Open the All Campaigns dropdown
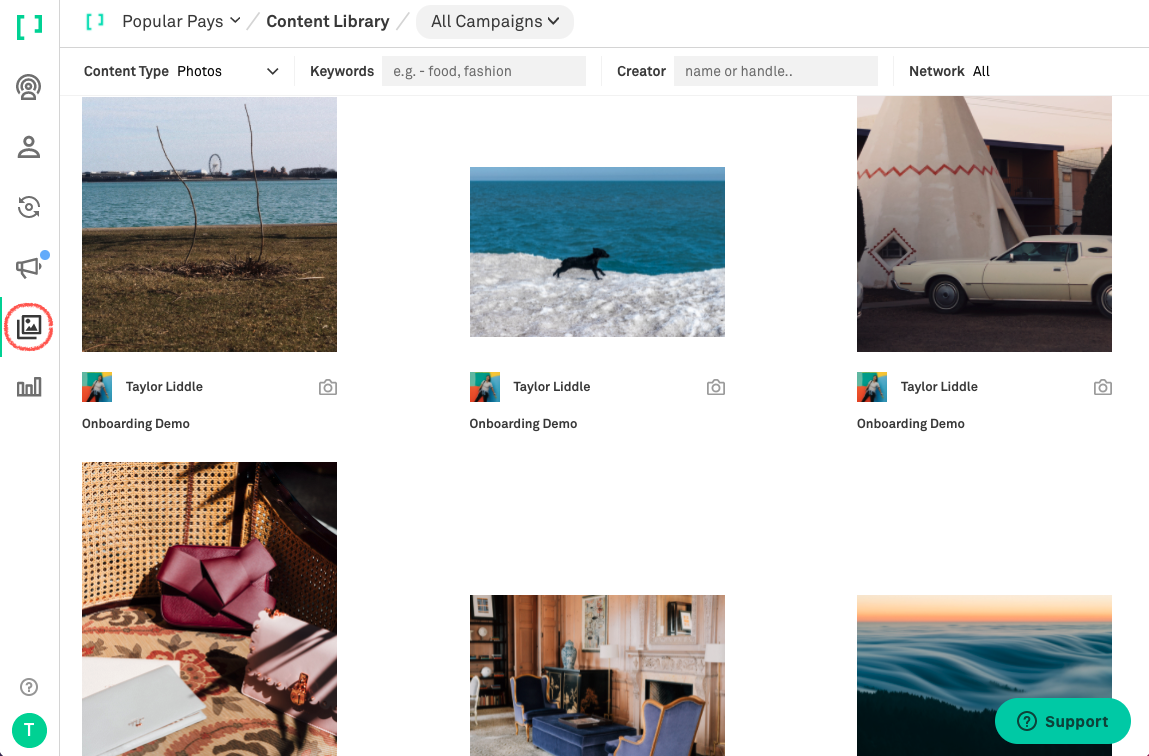This screenshot has width=1149, height=756. [494, 21]
